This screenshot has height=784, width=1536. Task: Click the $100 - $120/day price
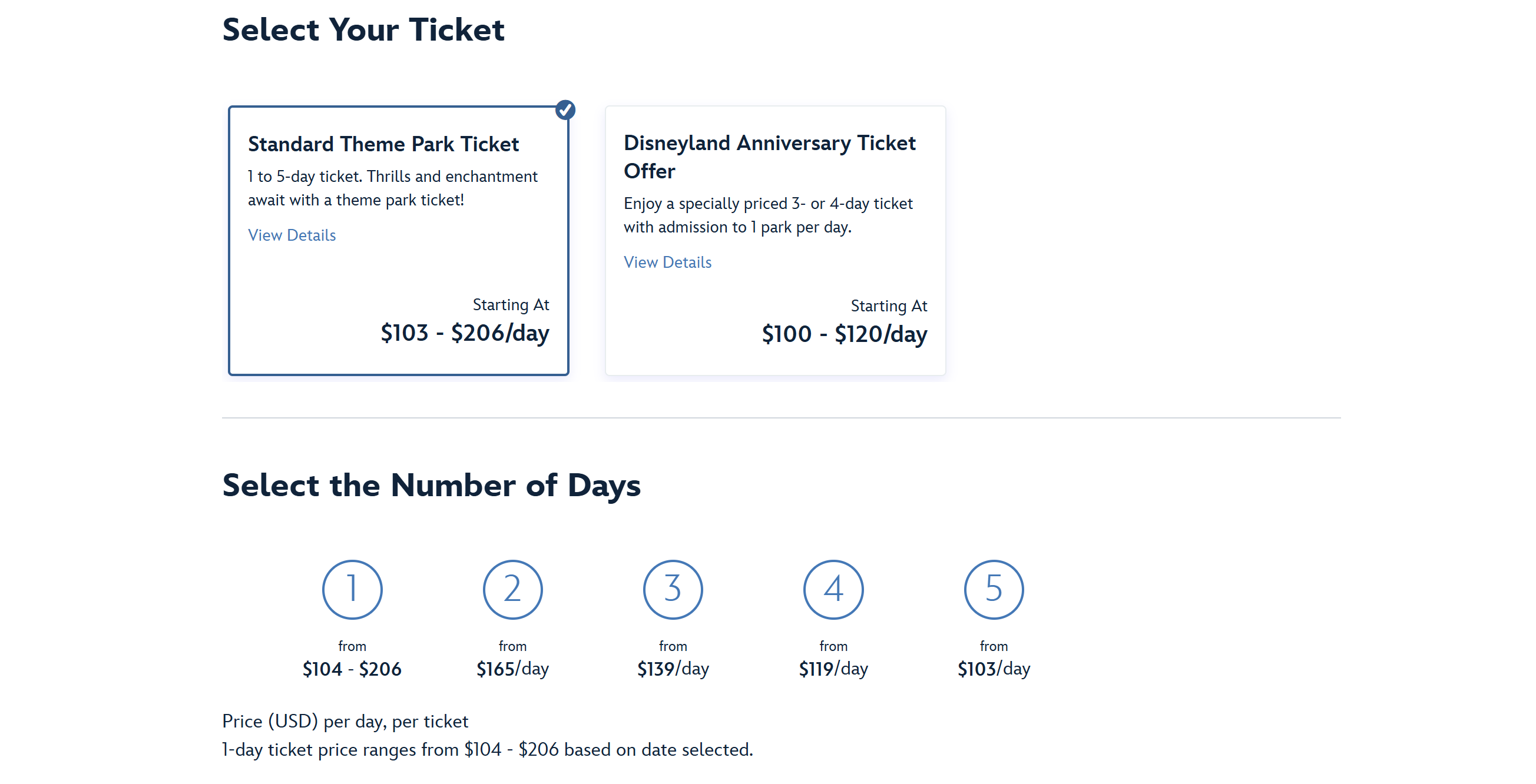coord(844,334)
